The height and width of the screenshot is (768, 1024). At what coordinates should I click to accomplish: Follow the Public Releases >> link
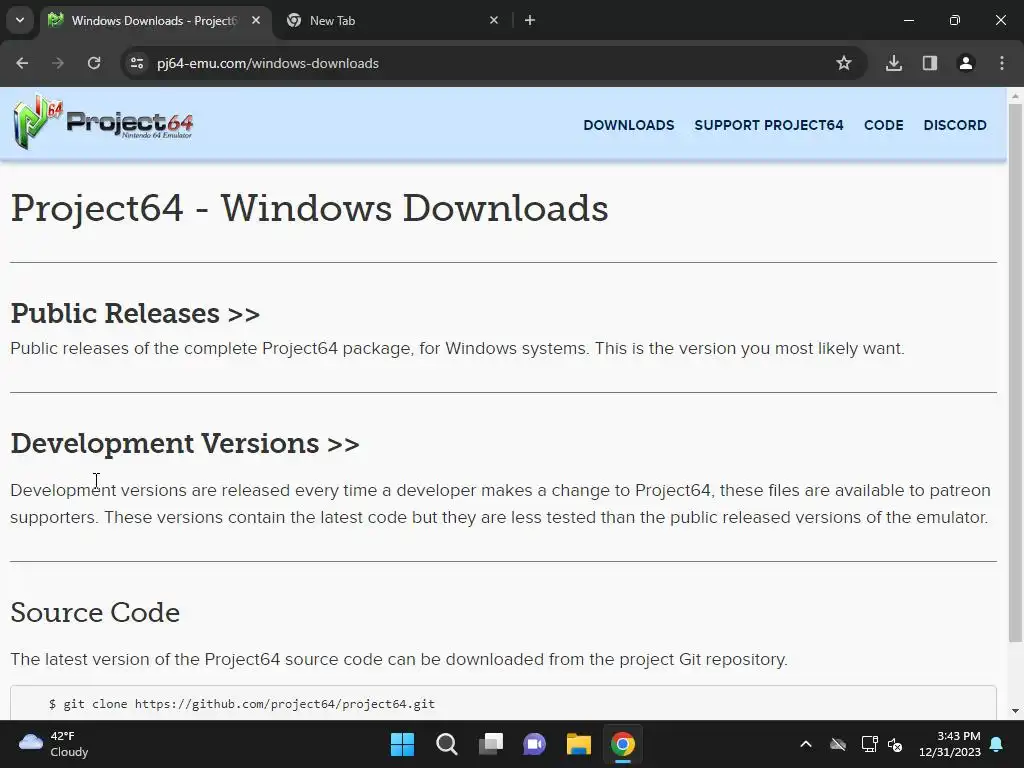coord(135,313)
